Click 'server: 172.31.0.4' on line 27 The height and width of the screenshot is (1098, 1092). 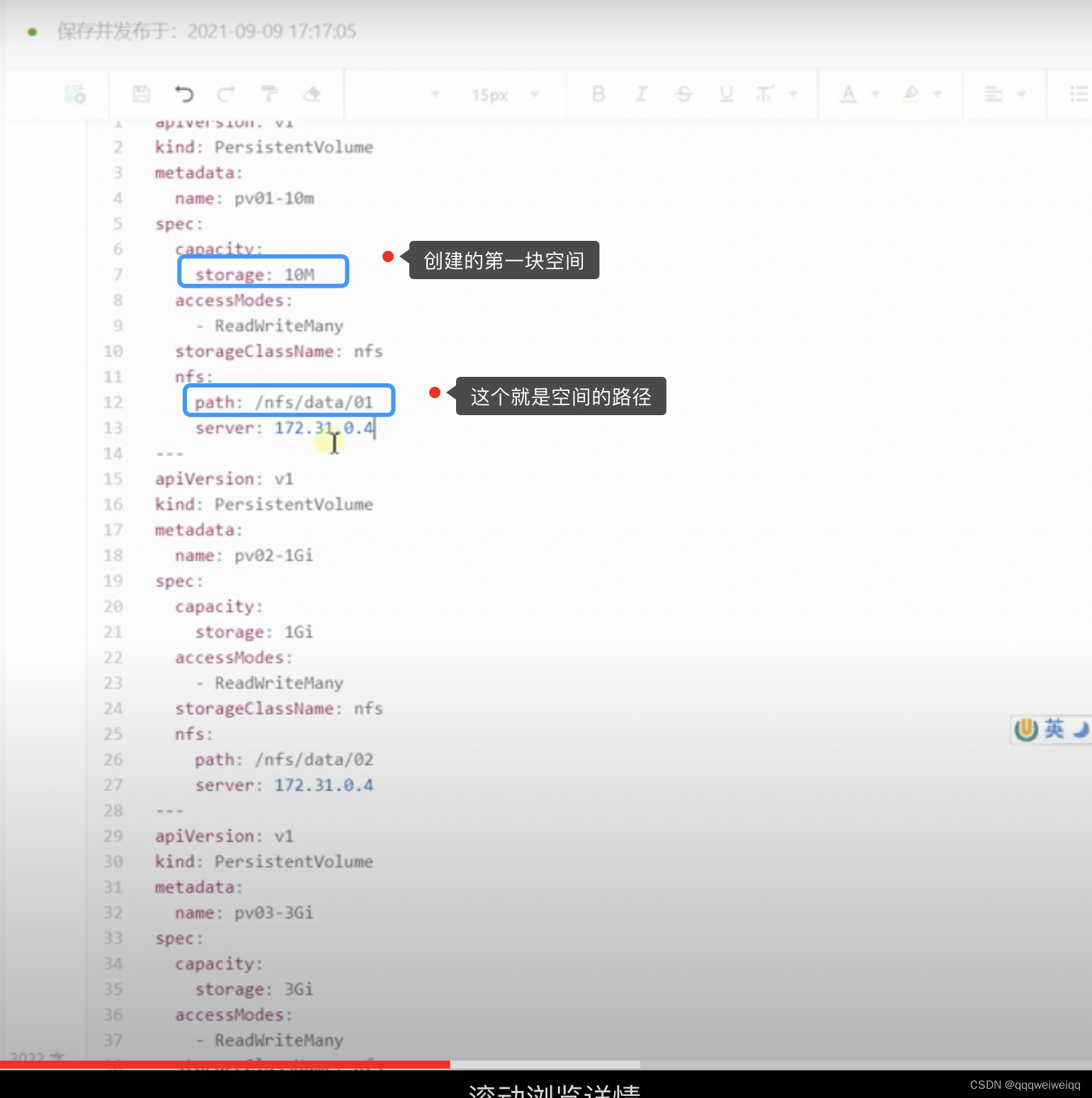click(x=284, y=785)
